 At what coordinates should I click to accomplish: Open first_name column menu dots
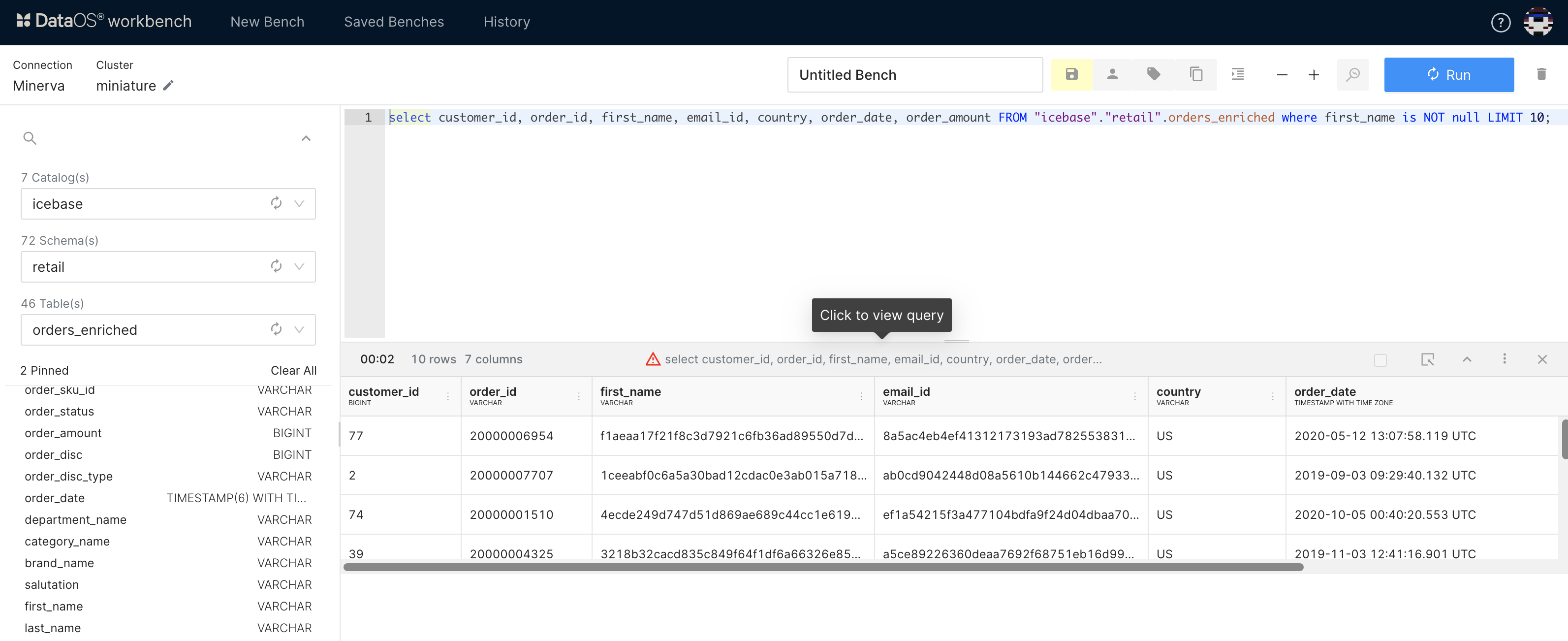point(861,396)
